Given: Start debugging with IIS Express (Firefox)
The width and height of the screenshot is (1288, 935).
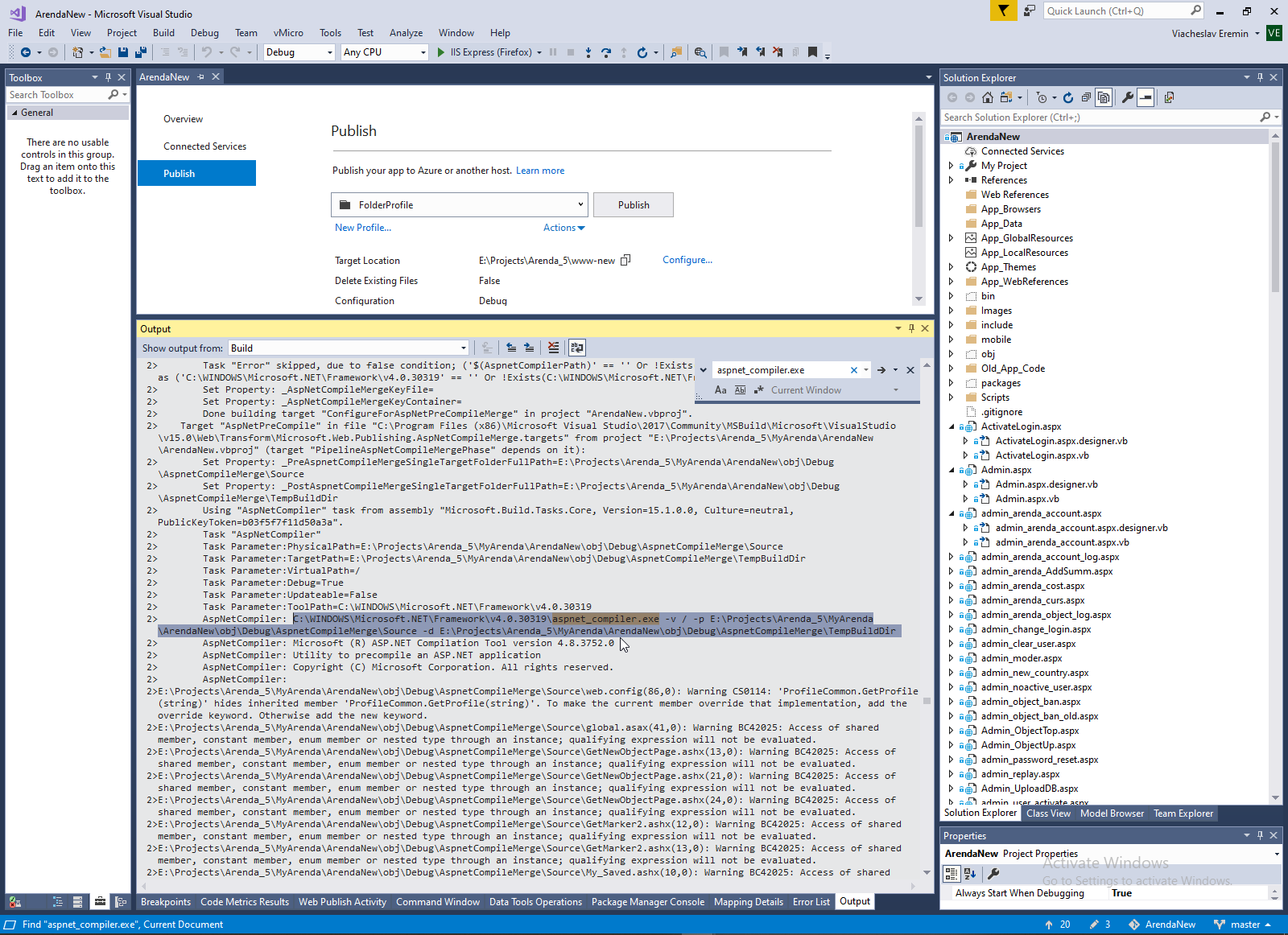Looking at the screenshot, I should click(484, 52).
